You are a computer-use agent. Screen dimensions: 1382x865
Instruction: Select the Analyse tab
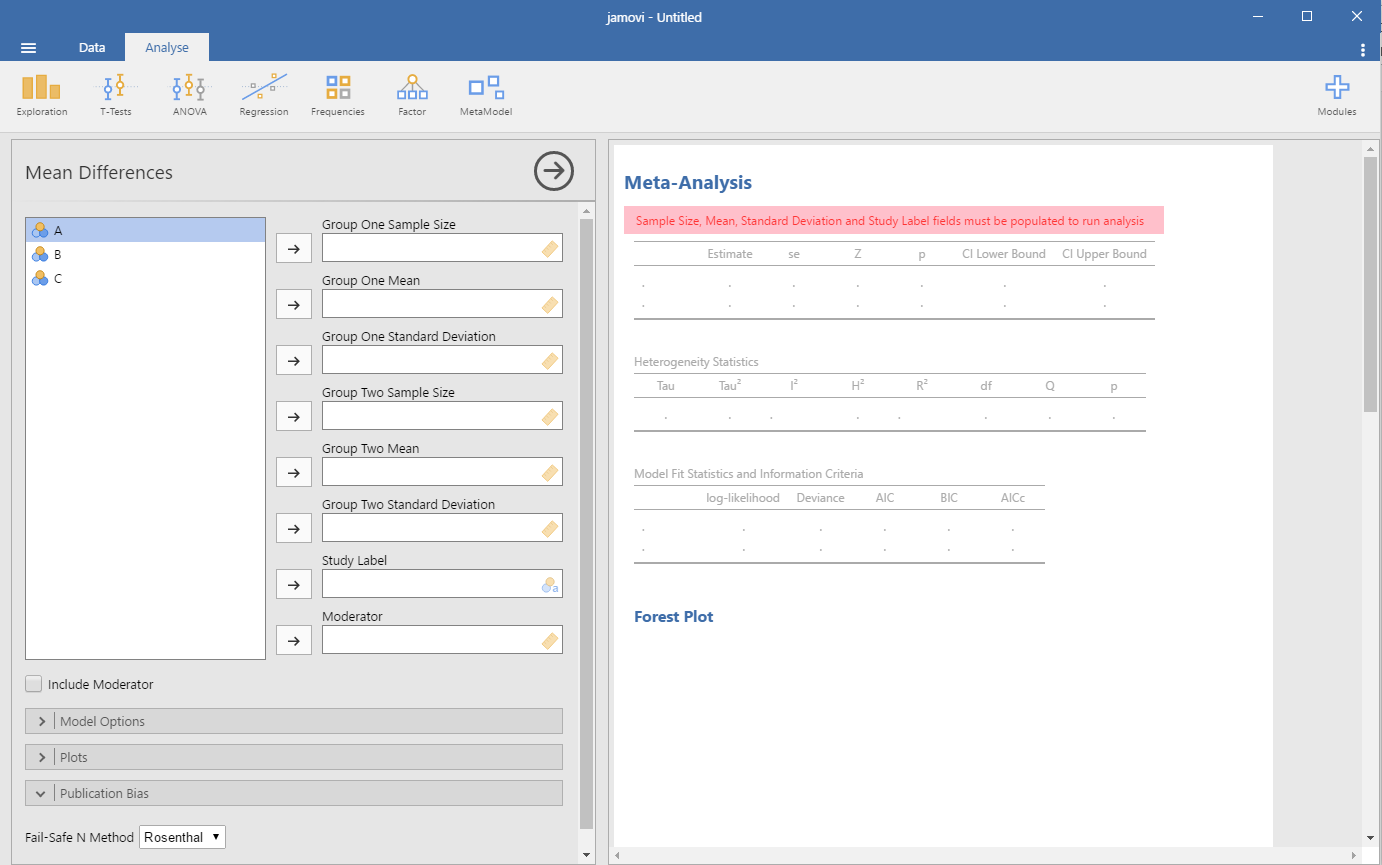167,47
